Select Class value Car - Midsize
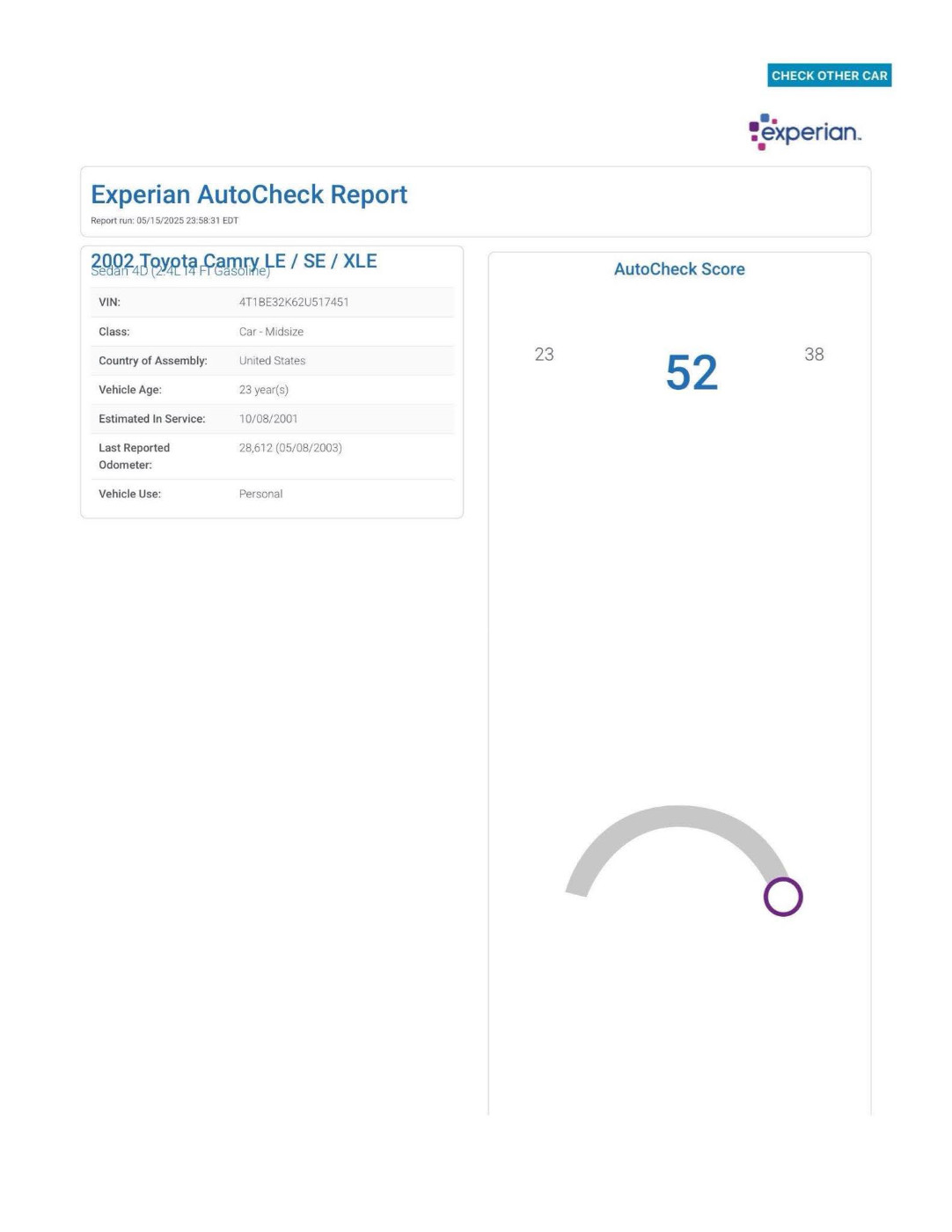 [271, 332]
